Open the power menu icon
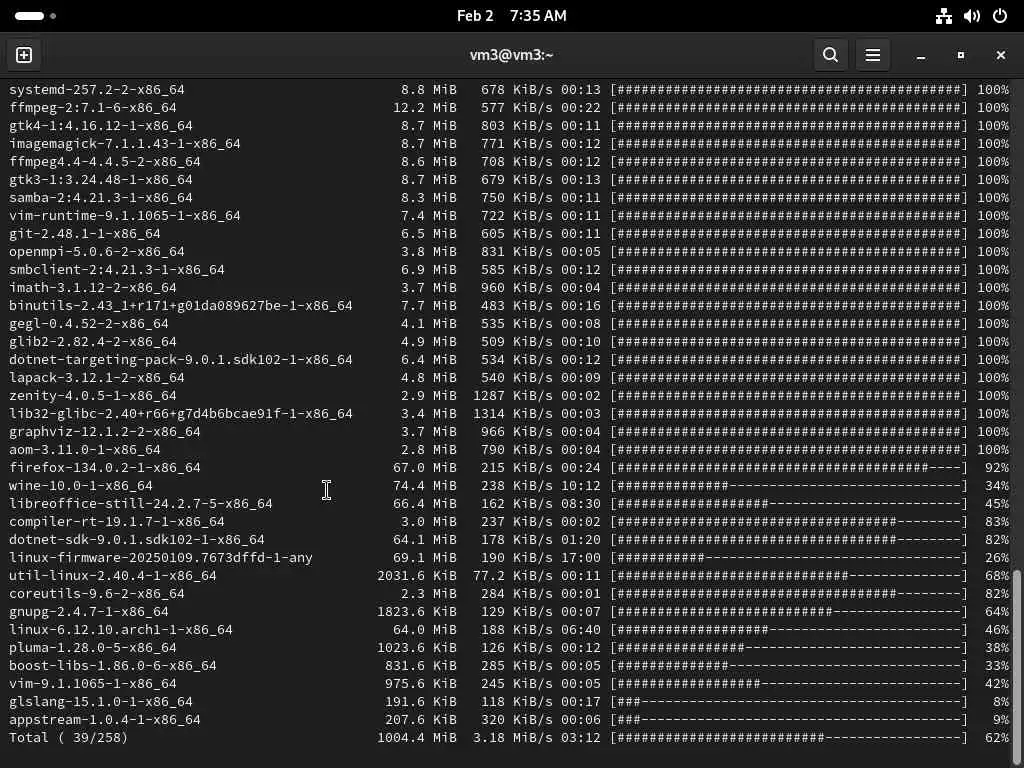 pos(1000,16)
